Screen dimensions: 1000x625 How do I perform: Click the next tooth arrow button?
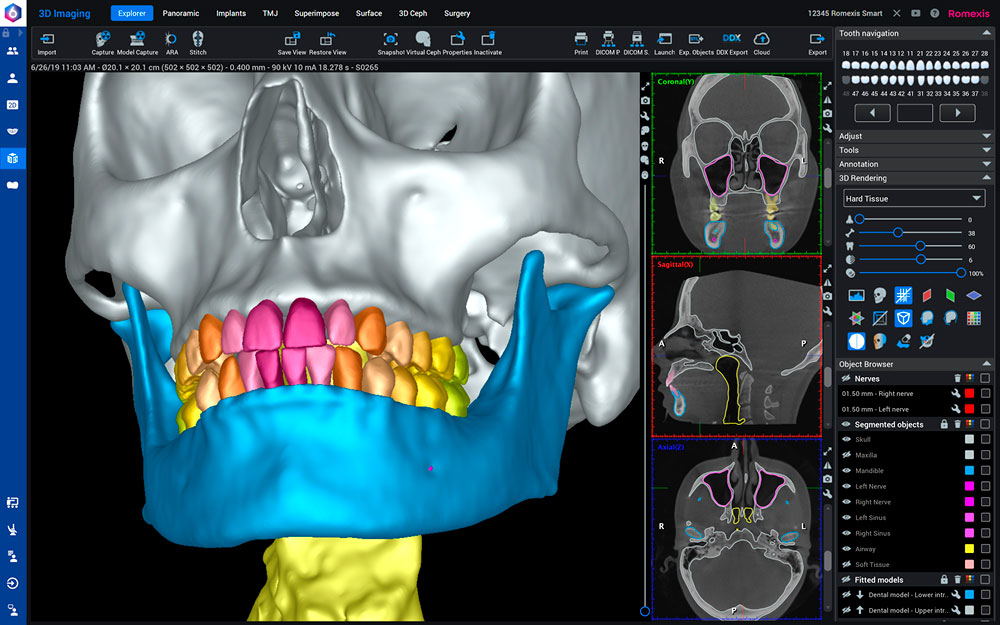pos(957,113)
